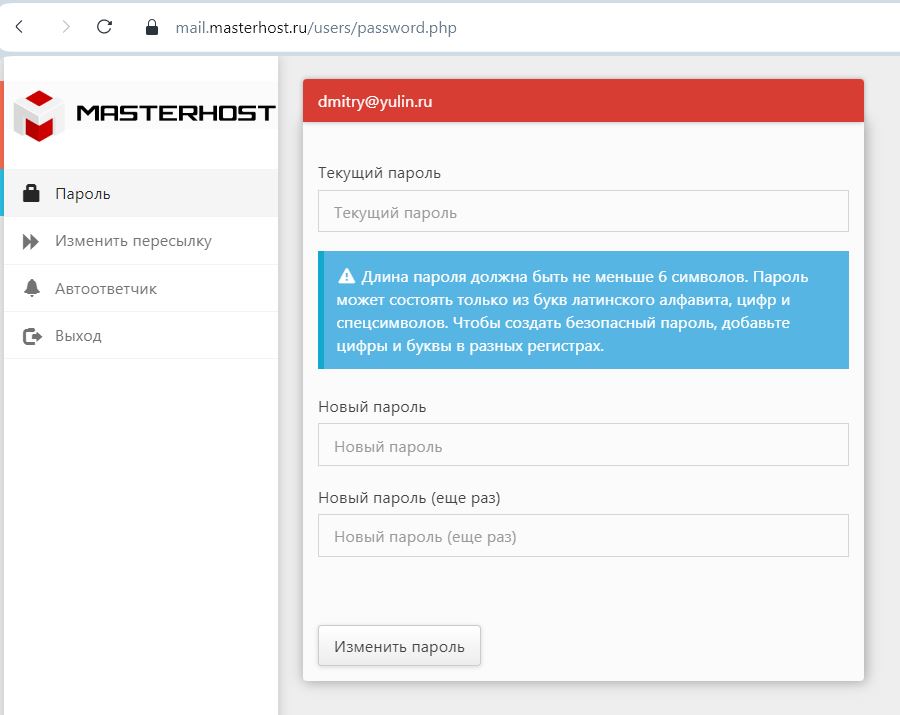900x715 pixels.
Task: Click the padlock site security icon
Action: pyautogui.click(x=152, y=27)
